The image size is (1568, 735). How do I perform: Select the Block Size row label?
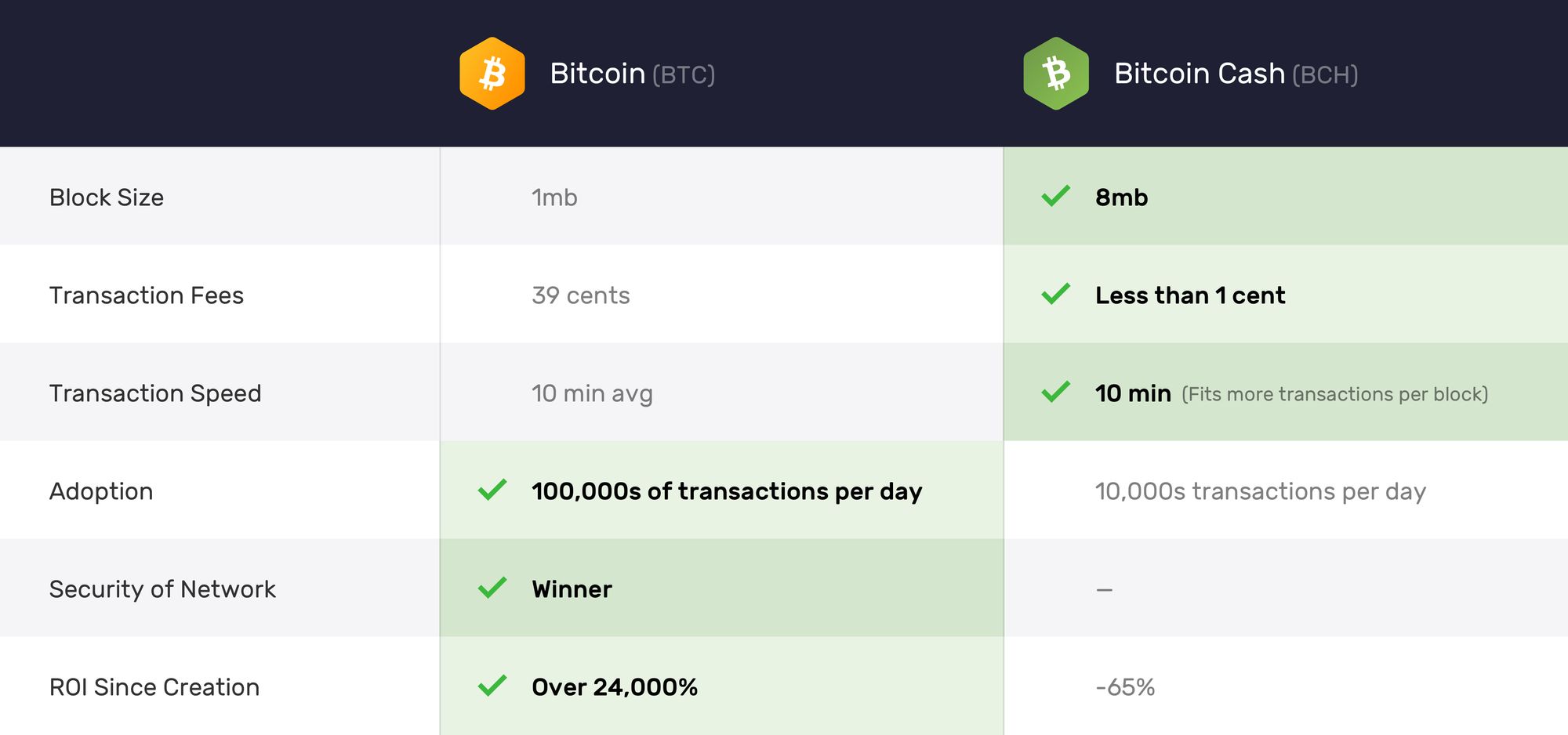coord(107,197)
